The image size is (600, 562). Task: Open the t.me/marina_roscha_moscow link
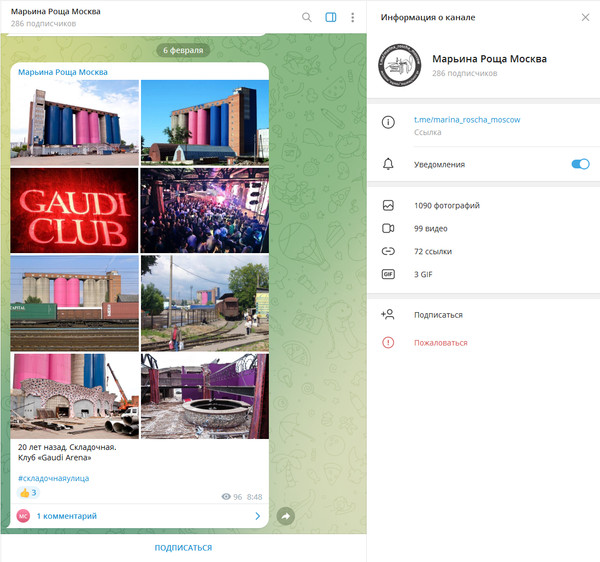467,120
